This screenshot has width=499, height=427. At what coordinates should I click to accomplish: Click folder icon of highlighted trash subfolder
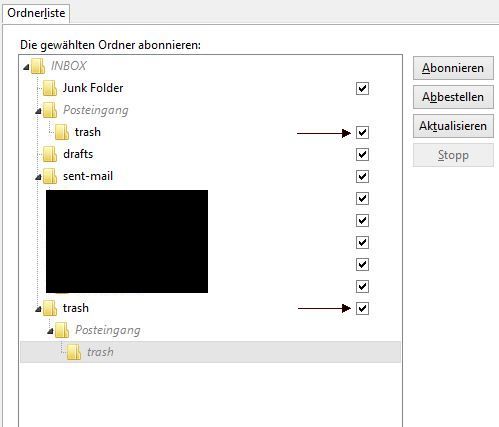point(74,352)
